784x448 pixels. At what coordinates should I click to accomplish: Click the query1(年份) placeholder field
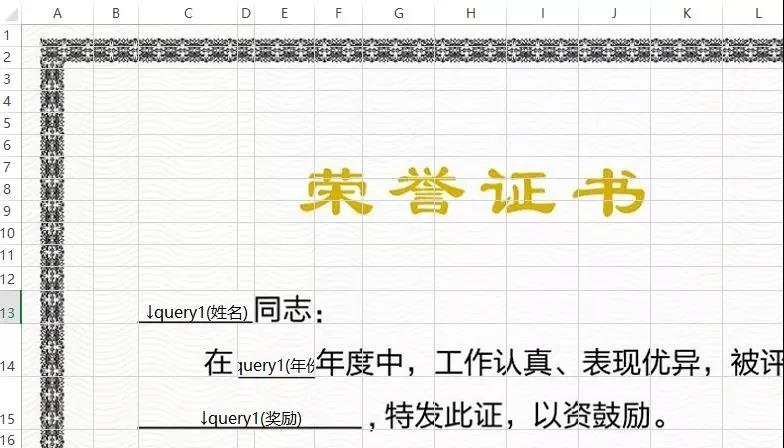(x=277, y=366)
